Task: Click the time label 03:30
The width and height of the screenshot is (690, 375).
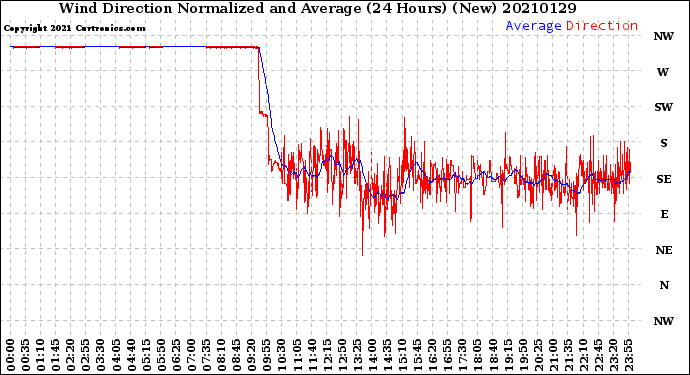Action: click(x=101, y=355)
